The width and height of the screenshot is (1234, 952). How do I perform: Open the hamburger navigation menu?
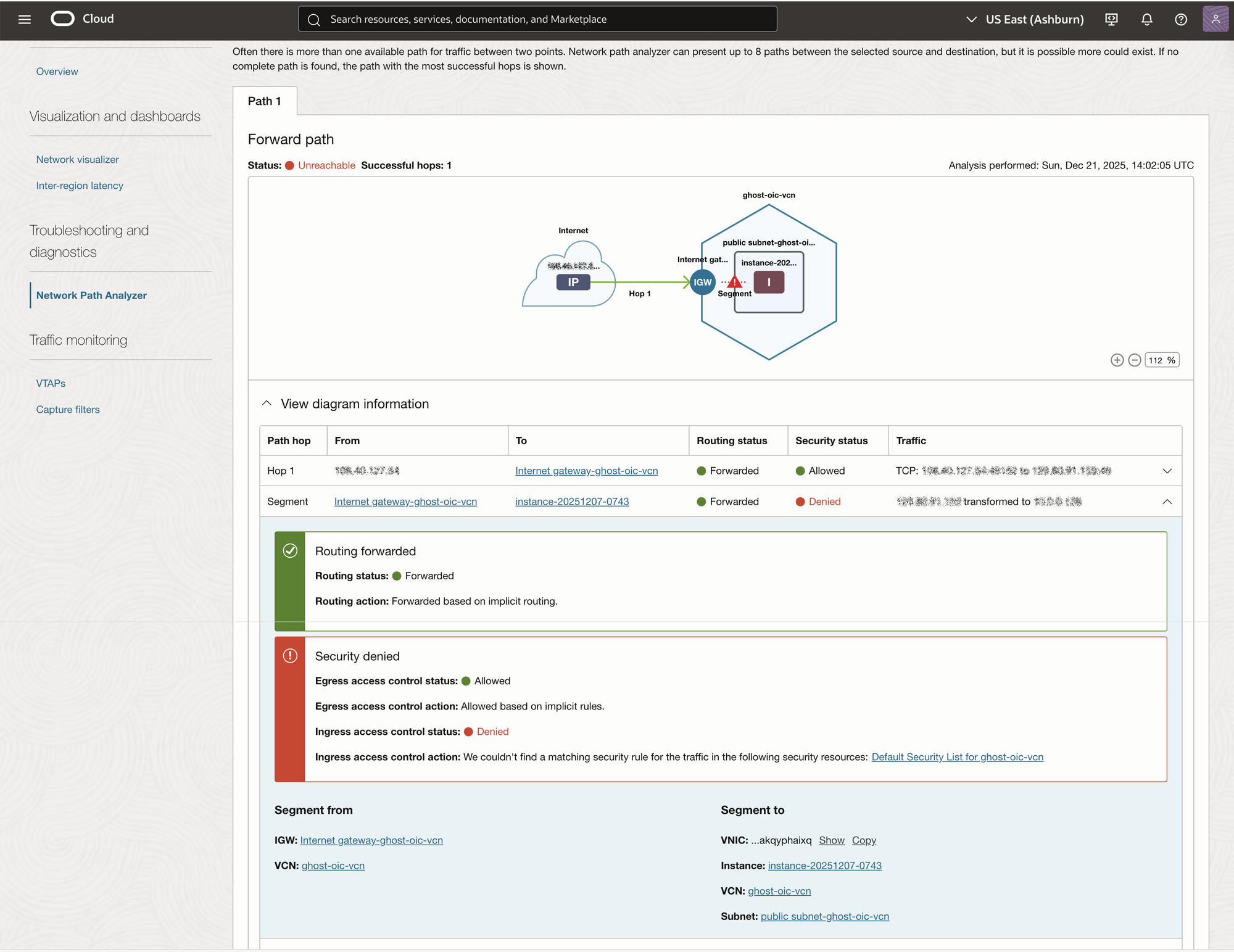(25, 19)
